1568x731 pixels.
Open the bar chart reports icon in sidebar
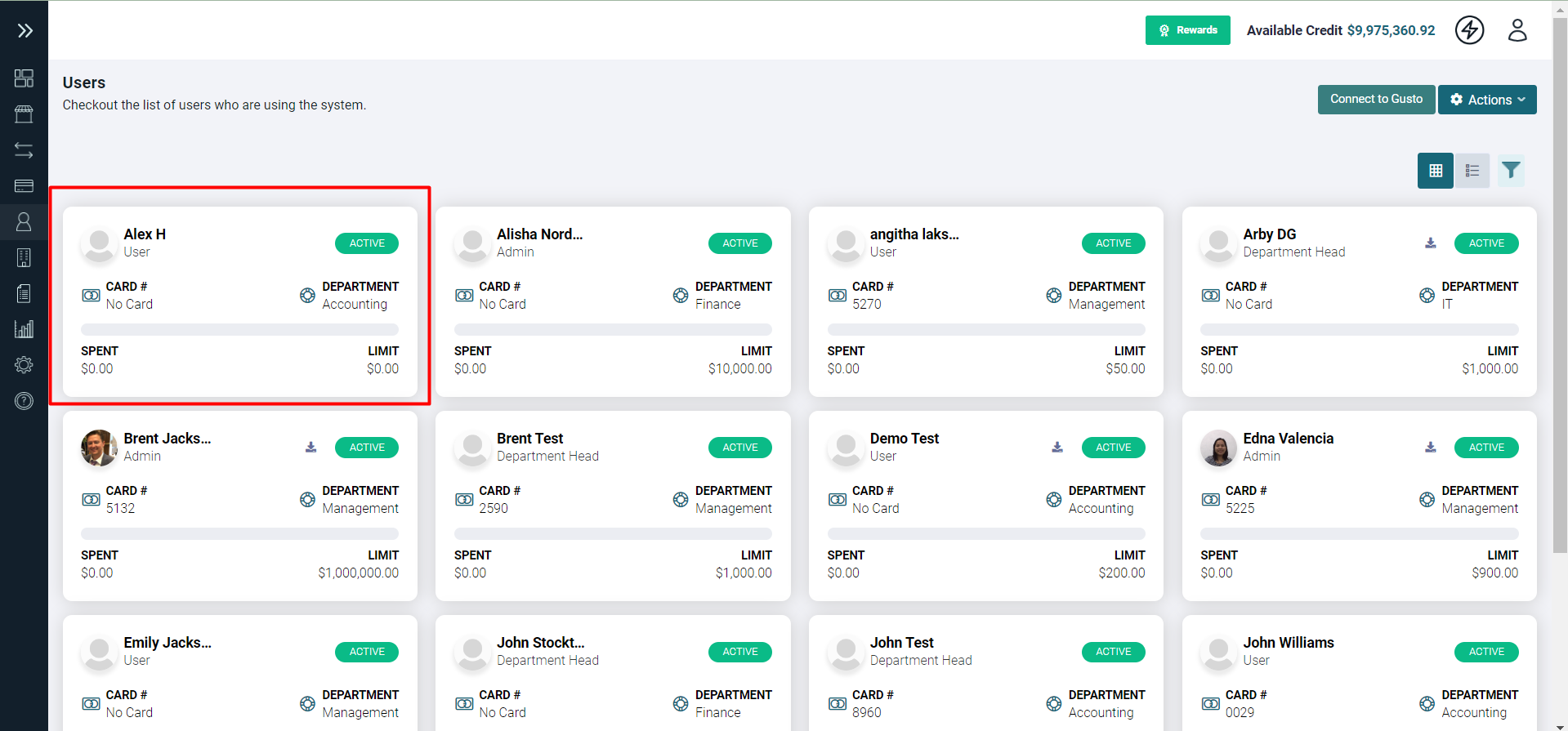(24, 329)
